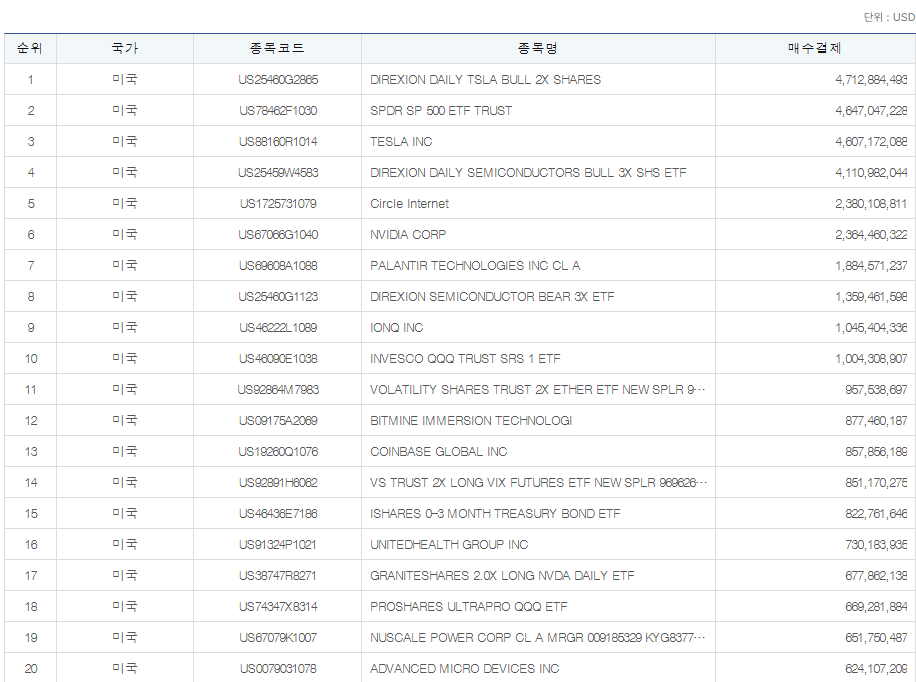Click stock code US78462F1030
Viewport: 916px width, 682px height.
pos(278,110)
